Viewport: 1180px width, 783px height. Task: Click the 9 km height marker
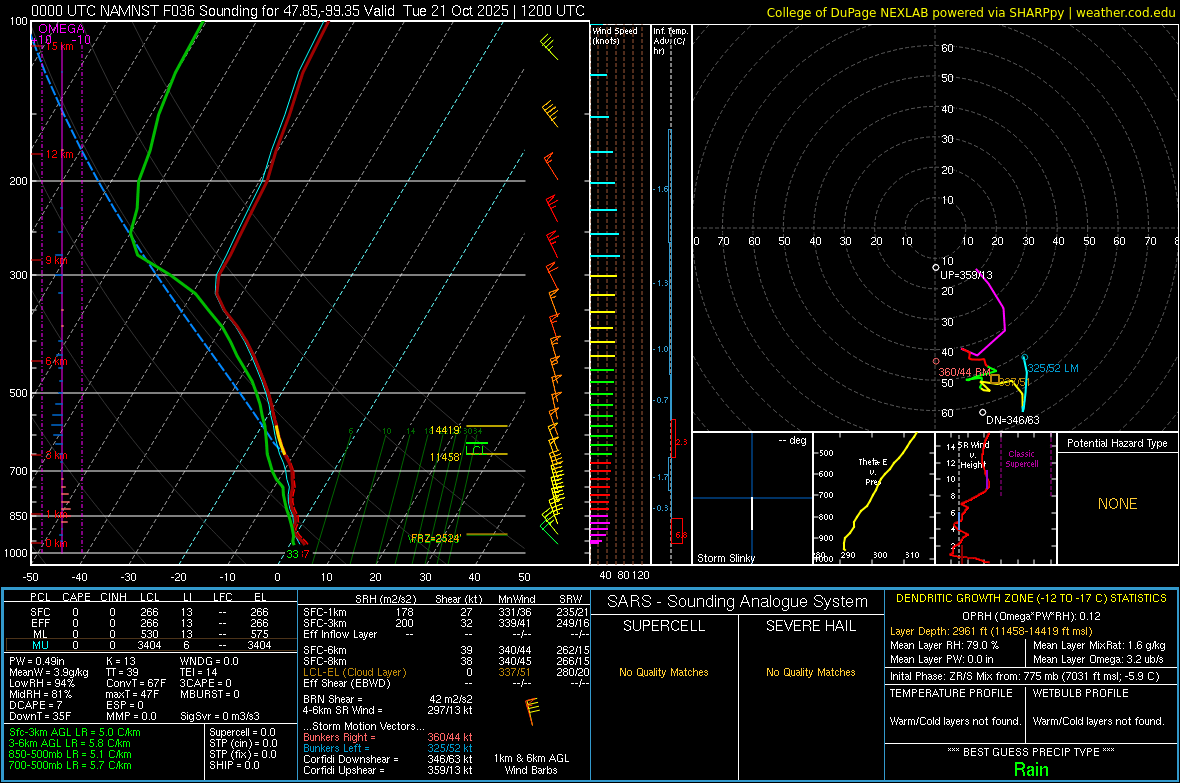55,260
